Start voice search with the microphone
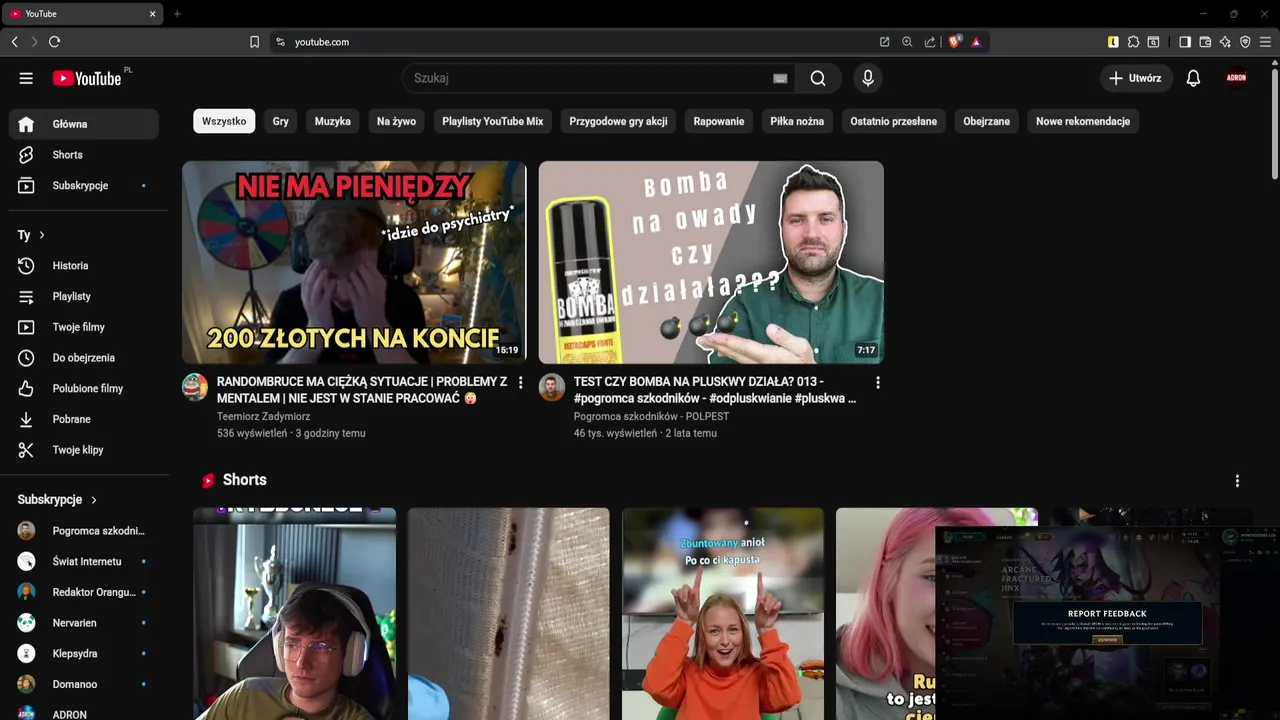Image resolution: width=1280 pixels, height=720 pixels. [867, 78]
